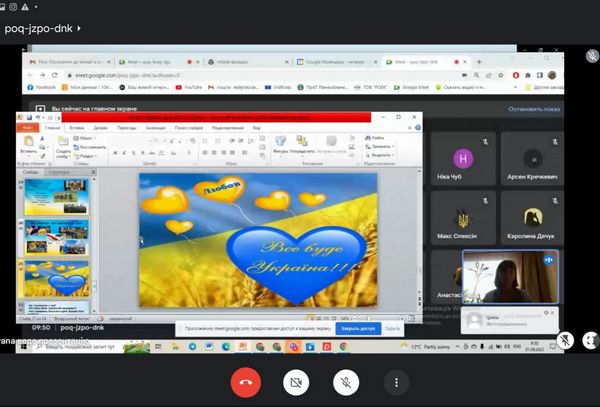
Task: Open the Facebook bookmark
Action: pos(42,87)
